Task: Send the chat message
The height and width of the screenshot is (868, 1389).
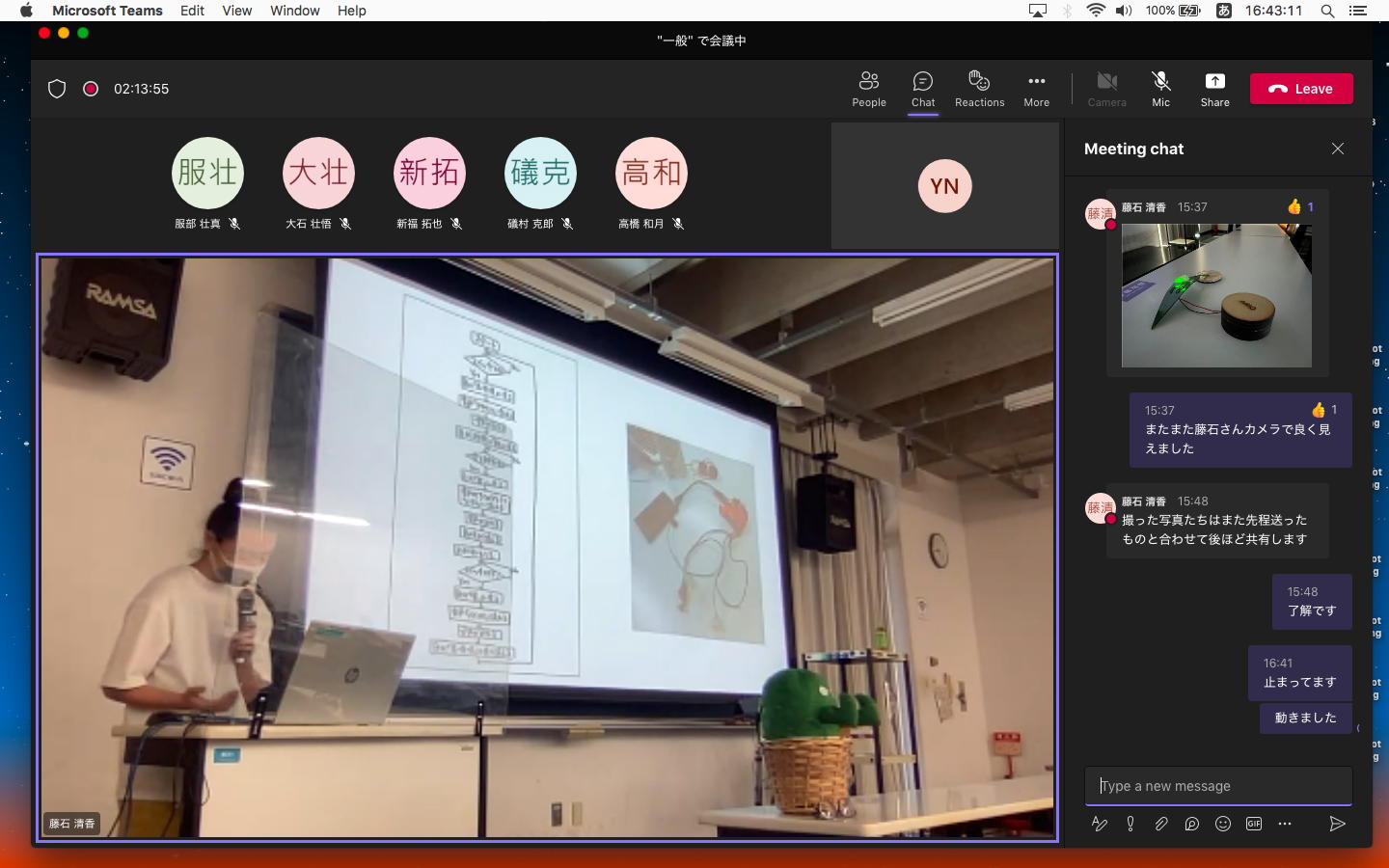Action: (x=1337, y=824)
